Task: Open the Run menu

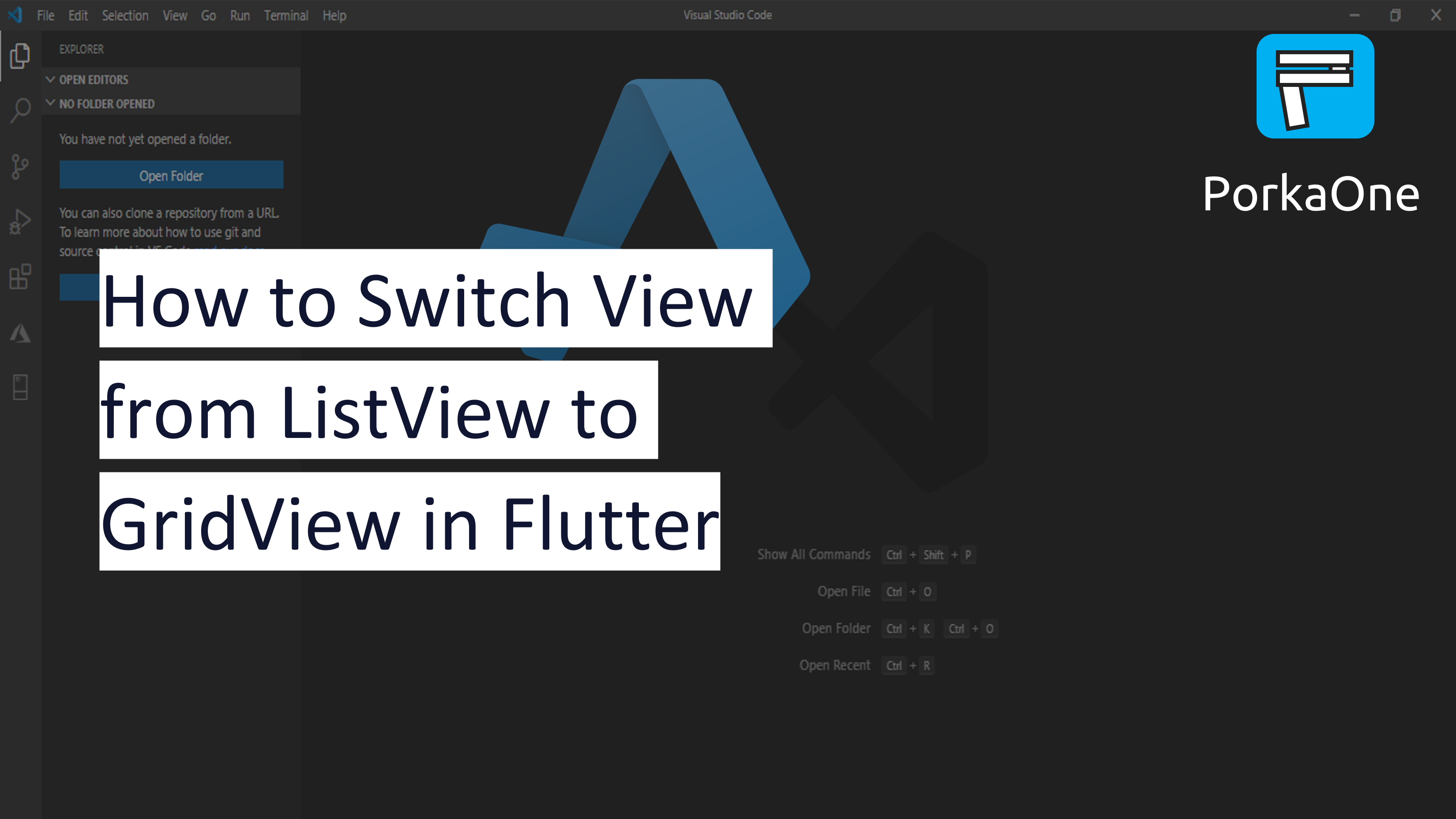Action: [x=240, y=15]
